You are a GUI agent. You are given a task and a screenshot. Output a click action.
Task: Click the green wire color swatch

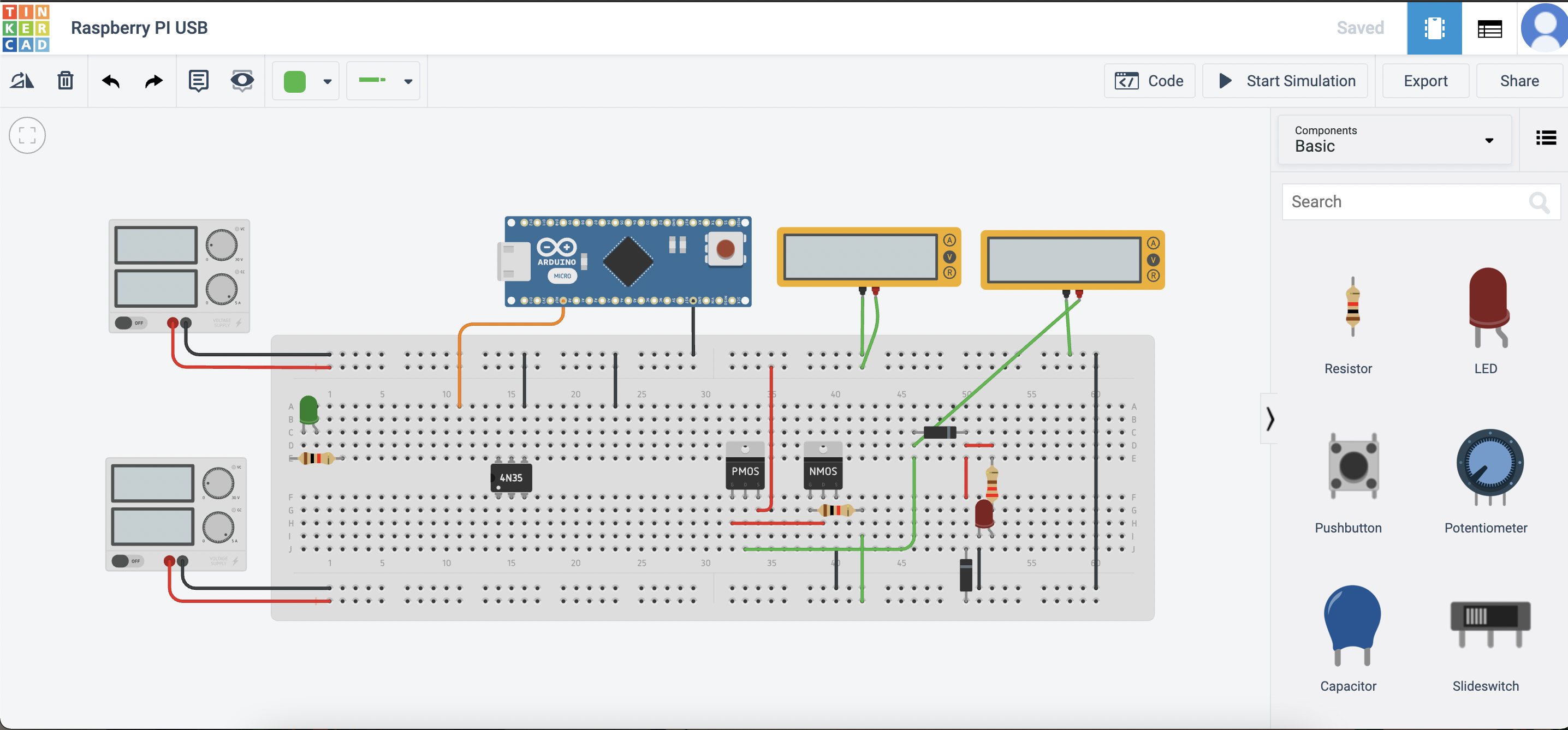tap(295, 81)
